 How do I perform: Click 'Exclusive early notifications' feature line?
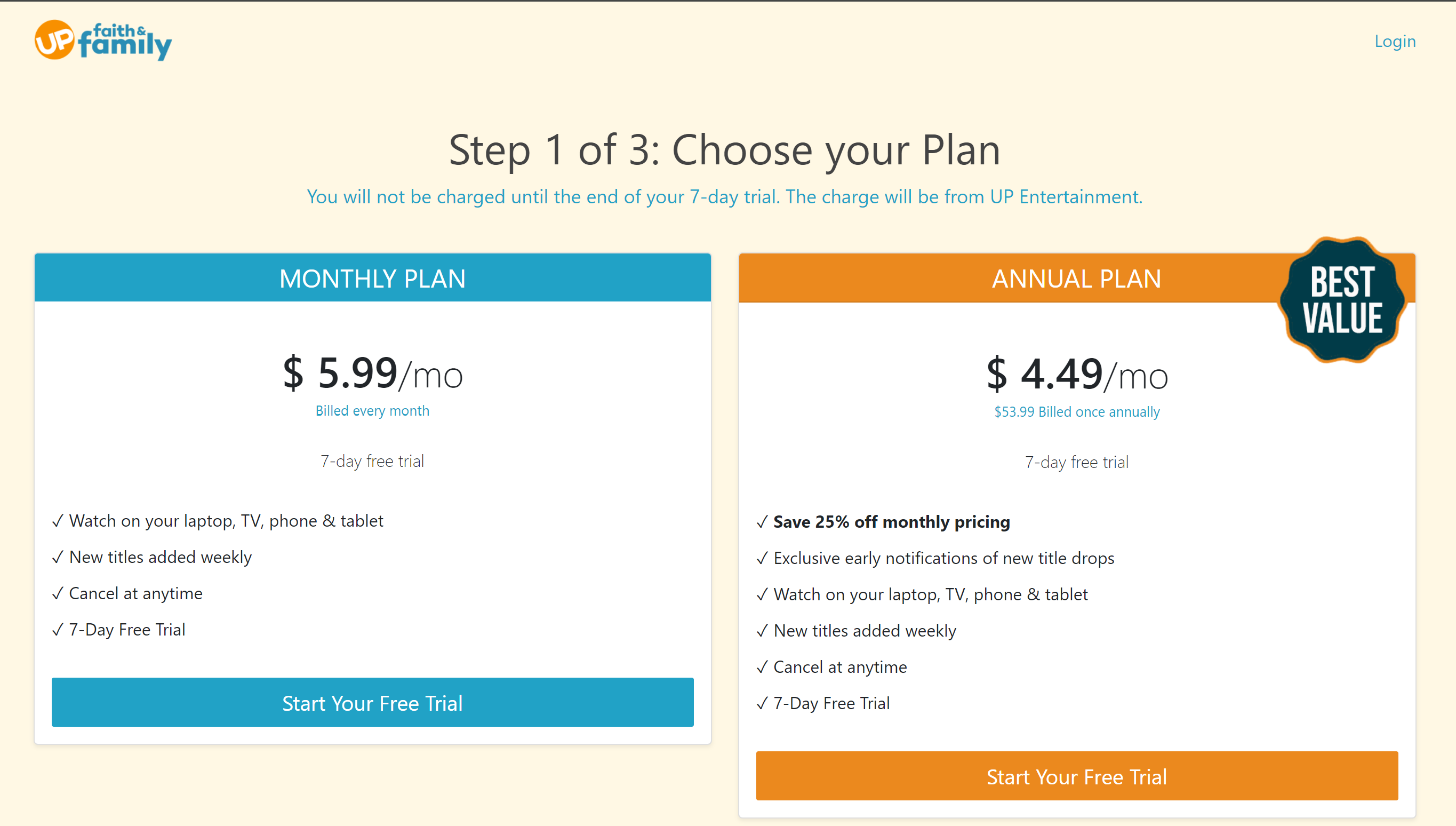(943, 558)
